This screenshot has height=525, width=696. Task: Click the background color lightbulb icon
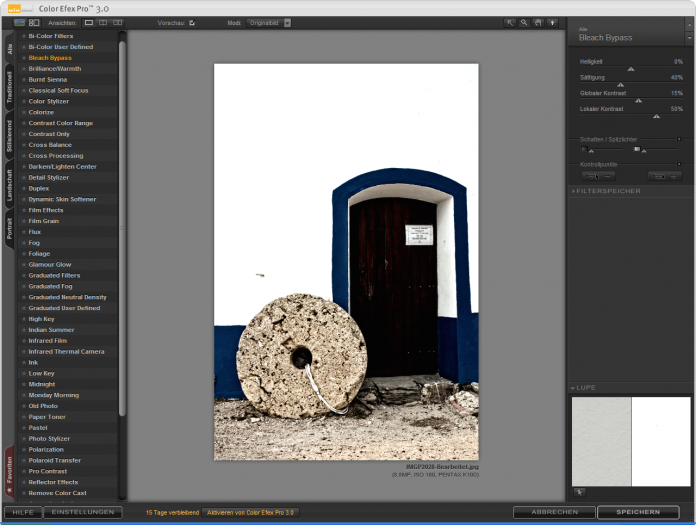(553, 22)
